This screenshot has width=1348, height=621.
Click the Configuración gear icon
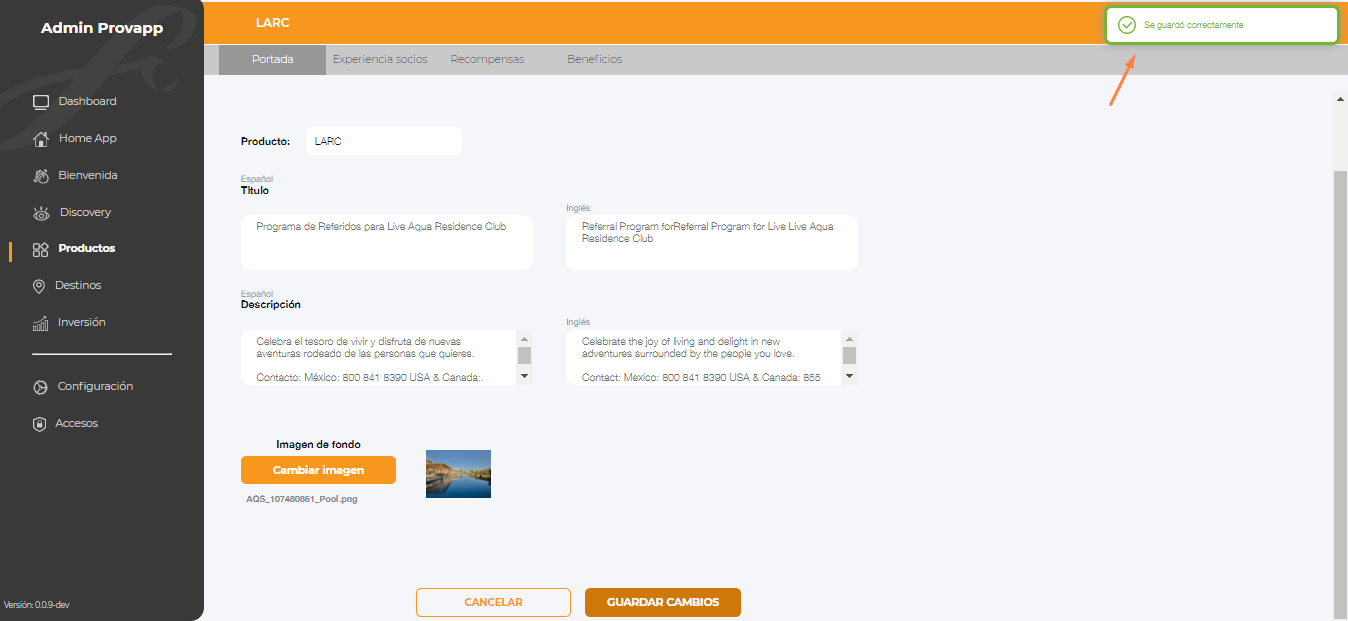coord(40,387)
